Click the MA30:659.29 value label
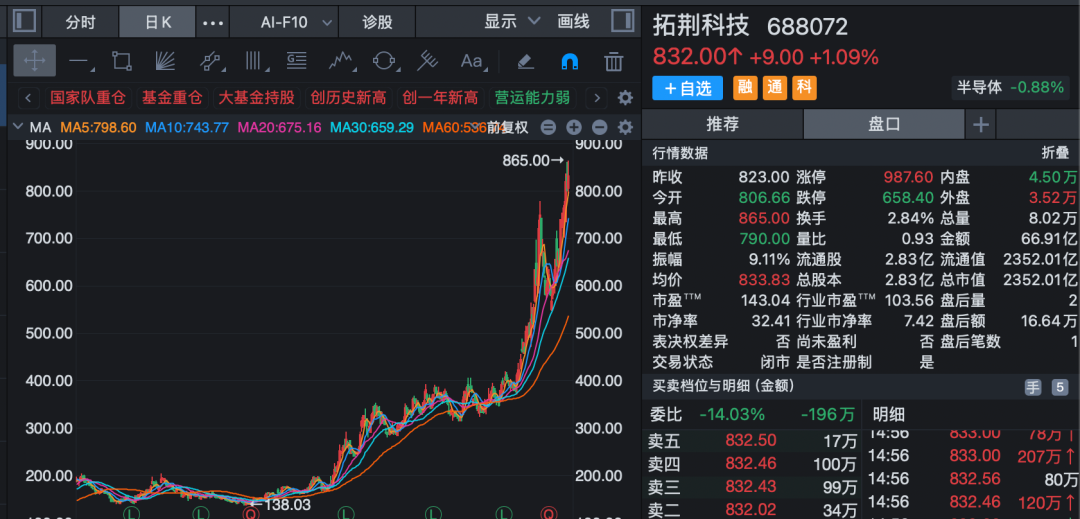Screen dimensions: 1080x519 coord(372,127)
